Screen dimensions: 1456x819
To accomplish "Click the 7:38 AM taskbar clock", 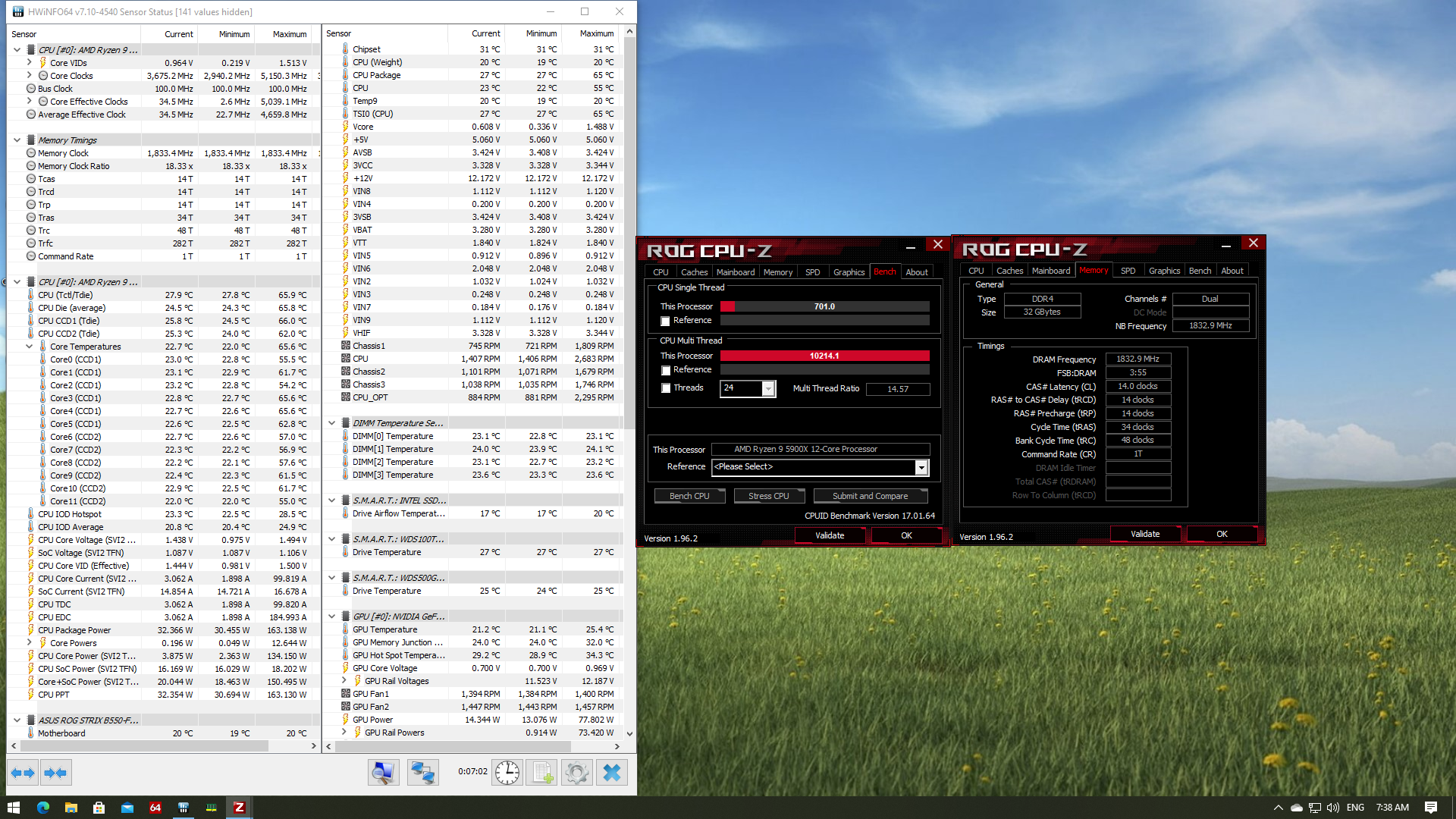I will pos(1392,808).
